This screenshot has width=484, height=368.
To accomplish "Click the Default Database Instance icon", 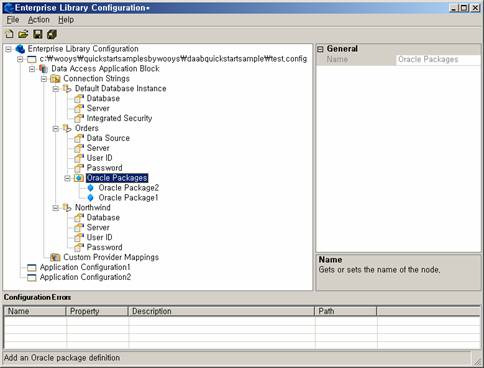I will pos(67,88).
